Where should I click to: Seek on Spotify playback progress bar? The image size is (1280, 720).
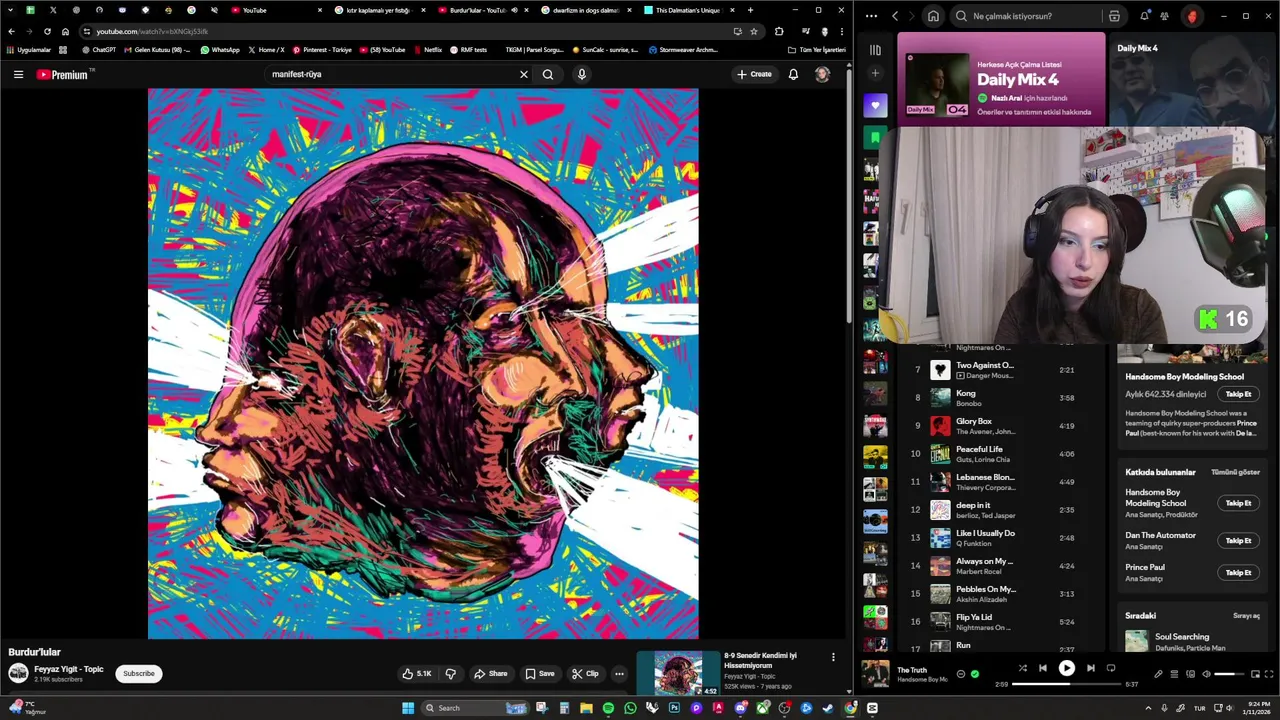click(x=1066, y=685)
